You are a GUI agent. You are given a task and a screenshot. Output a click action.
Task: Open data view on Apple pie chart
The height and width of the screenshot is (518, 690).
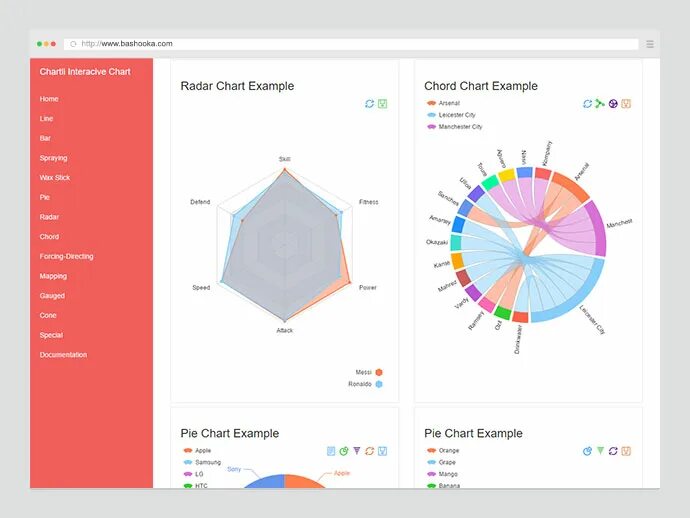(331, 451)
